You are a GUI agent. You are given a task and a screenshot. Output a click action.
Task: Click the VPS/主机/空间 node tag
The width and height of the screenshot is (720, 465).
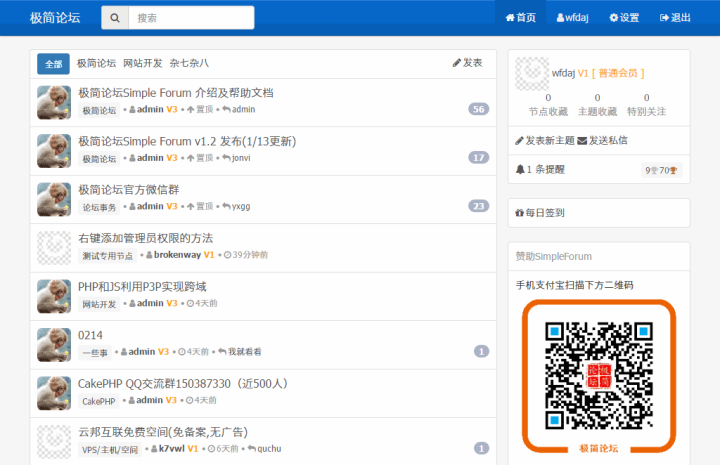tap(110, 450)
